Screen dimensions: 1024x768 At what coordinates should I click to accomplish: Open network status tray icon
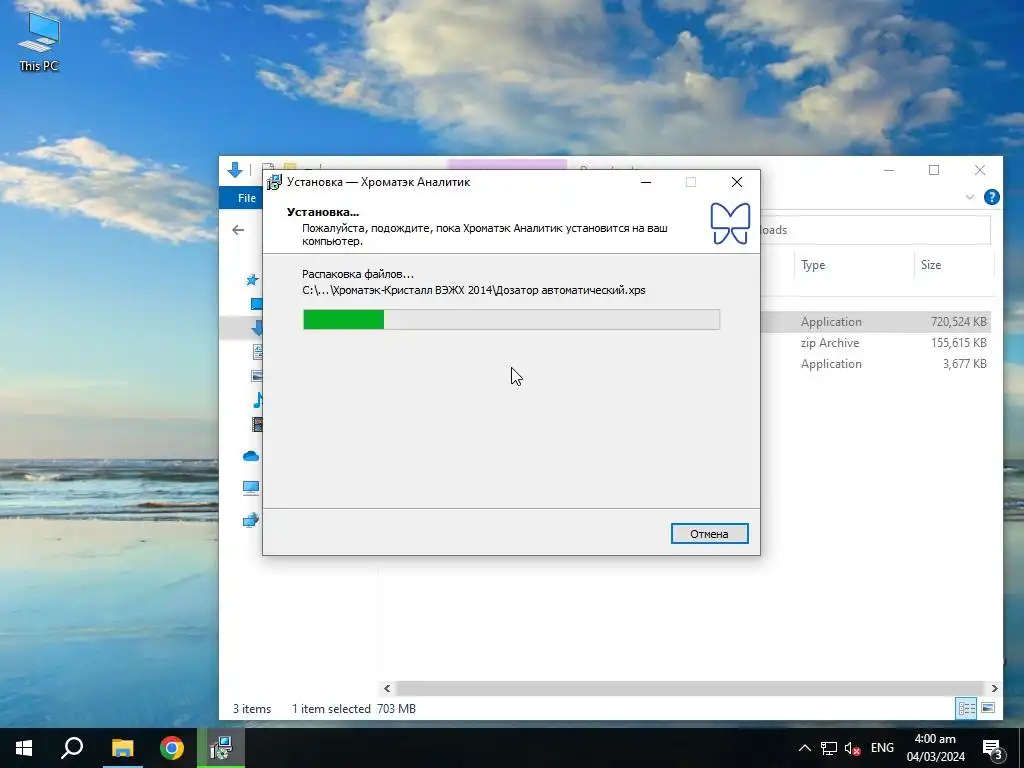pyautogui.click(x=829, y=748)
